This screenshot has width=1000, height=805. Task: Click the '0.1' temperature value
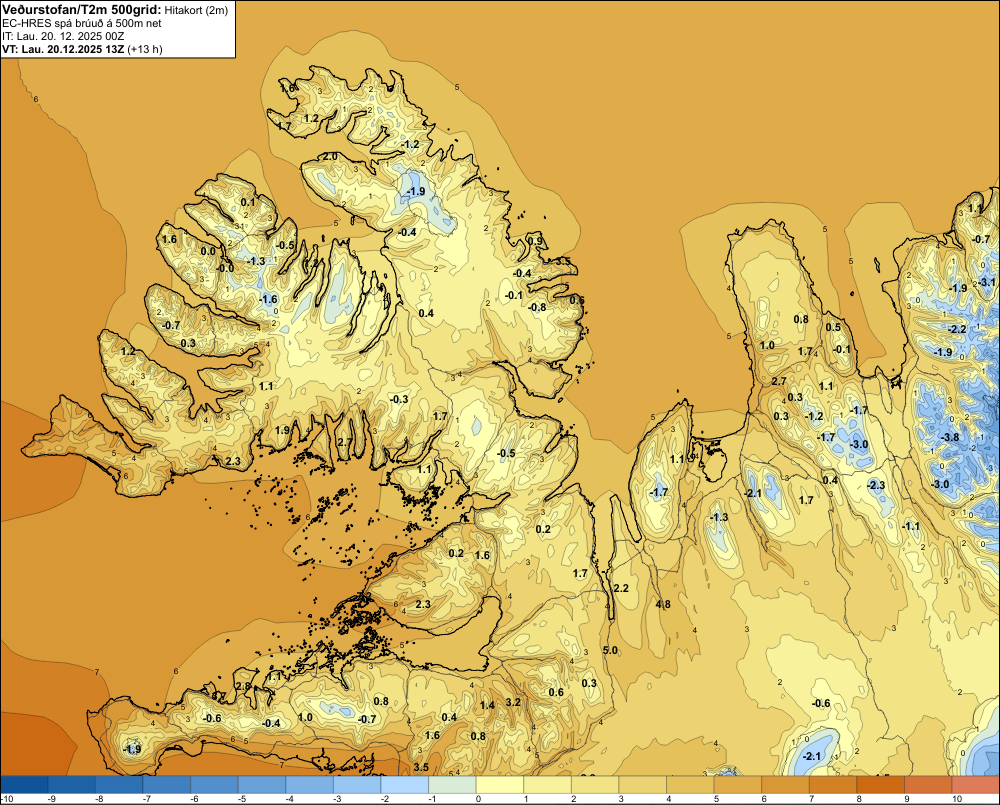coord(247,202)
